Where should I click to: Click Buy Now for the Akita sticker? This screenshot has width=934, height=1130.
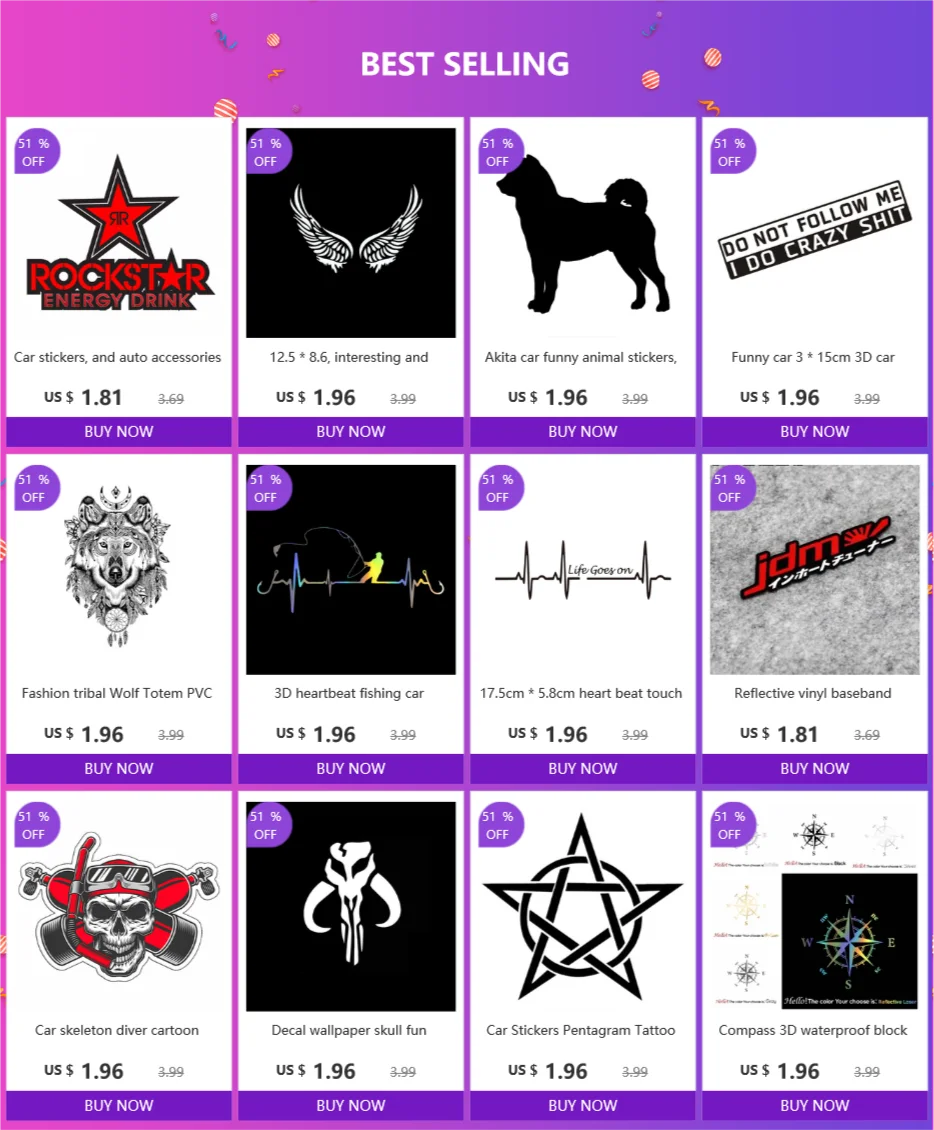point(583,432)
